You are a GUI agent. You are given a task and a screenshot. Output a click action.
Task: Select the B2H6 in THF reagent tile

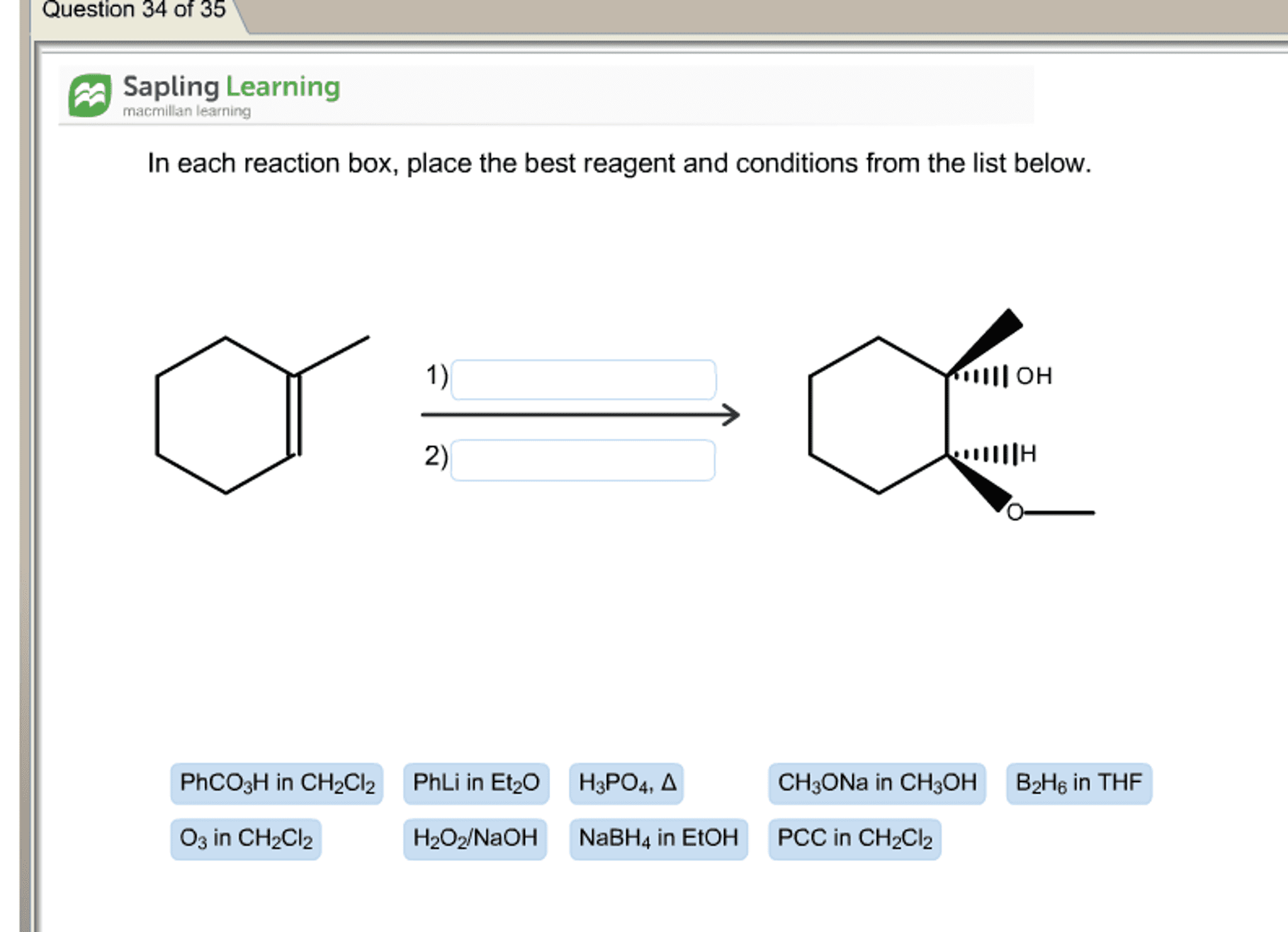[1079, 783]
